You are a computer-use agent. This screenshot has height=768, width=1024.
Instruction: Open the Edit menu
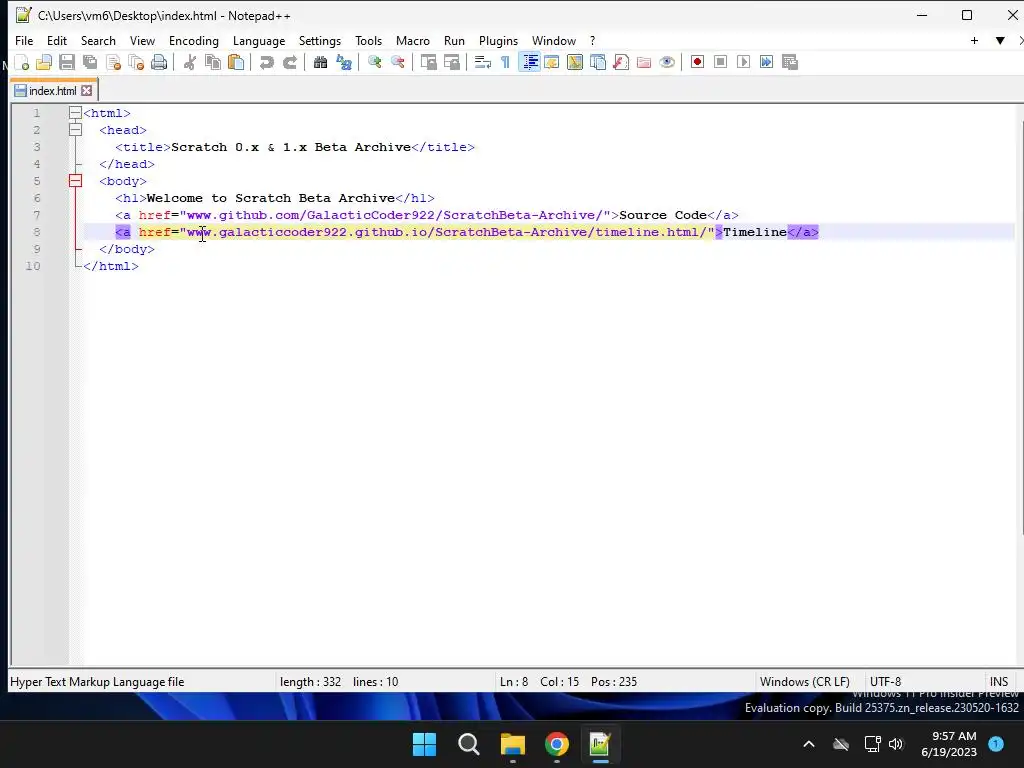(57, 40)
